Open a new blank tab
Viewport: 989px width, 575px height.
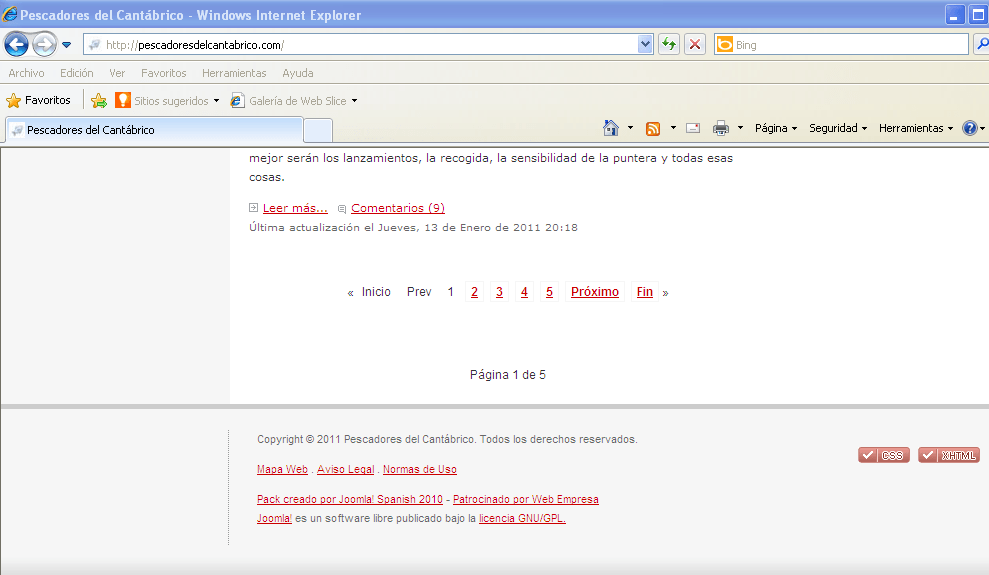[x=318, y=131]
